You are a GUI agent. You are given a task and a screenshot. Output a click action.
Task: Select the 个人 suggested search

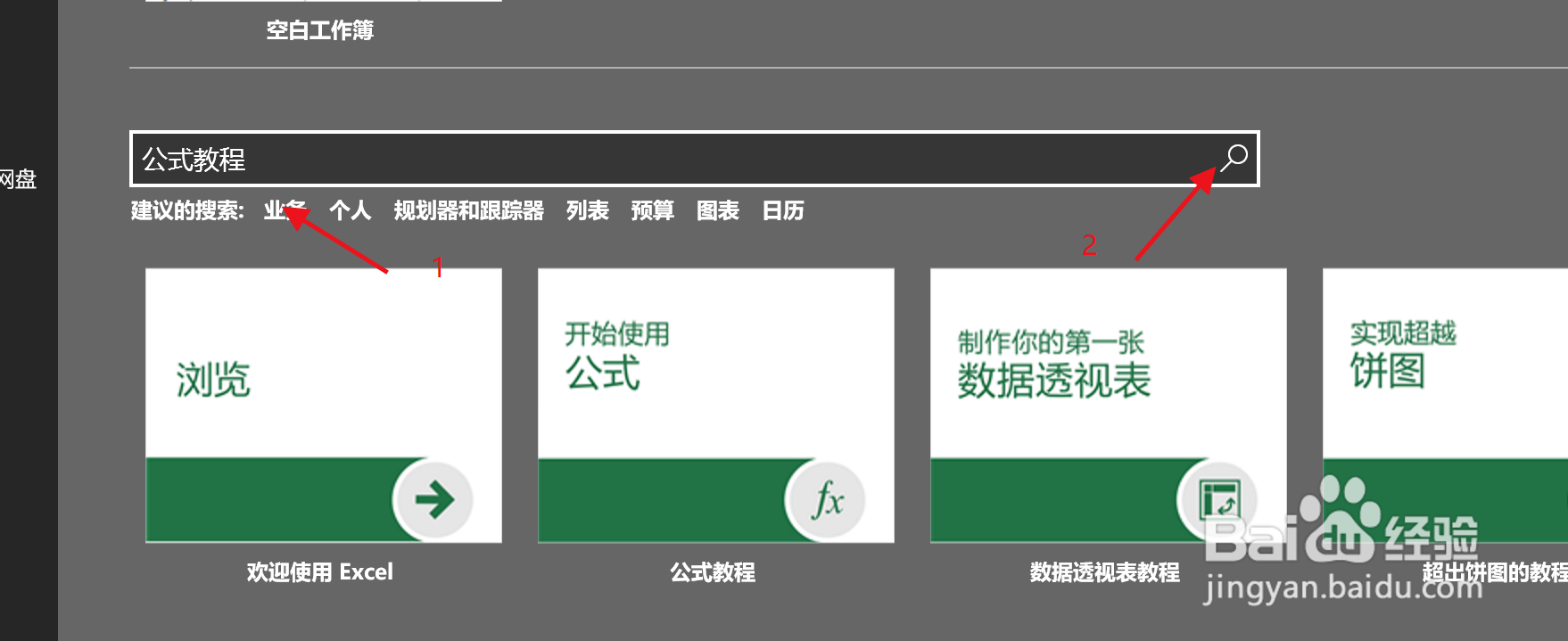tap(350, 210)
